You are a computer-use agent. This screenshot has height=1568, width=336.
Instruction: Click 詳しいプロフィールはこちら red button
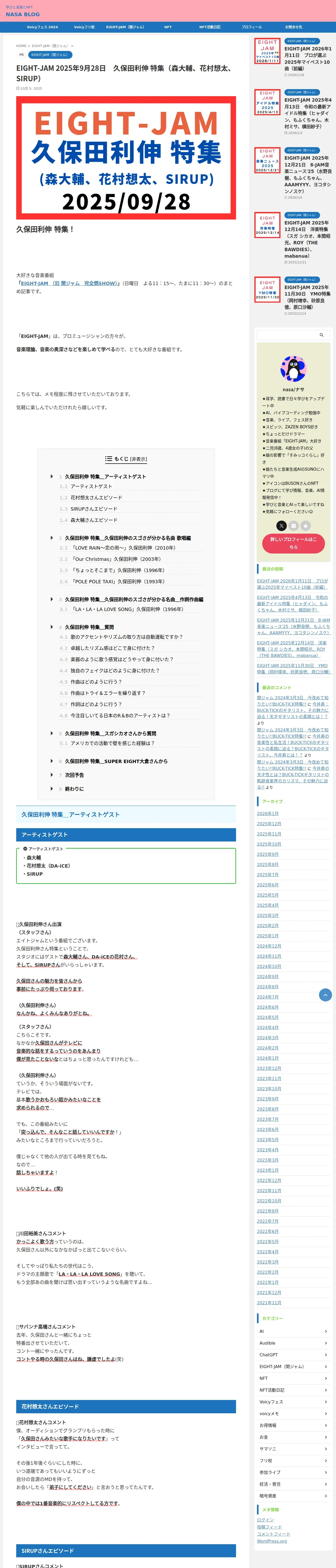pos(293,543)
